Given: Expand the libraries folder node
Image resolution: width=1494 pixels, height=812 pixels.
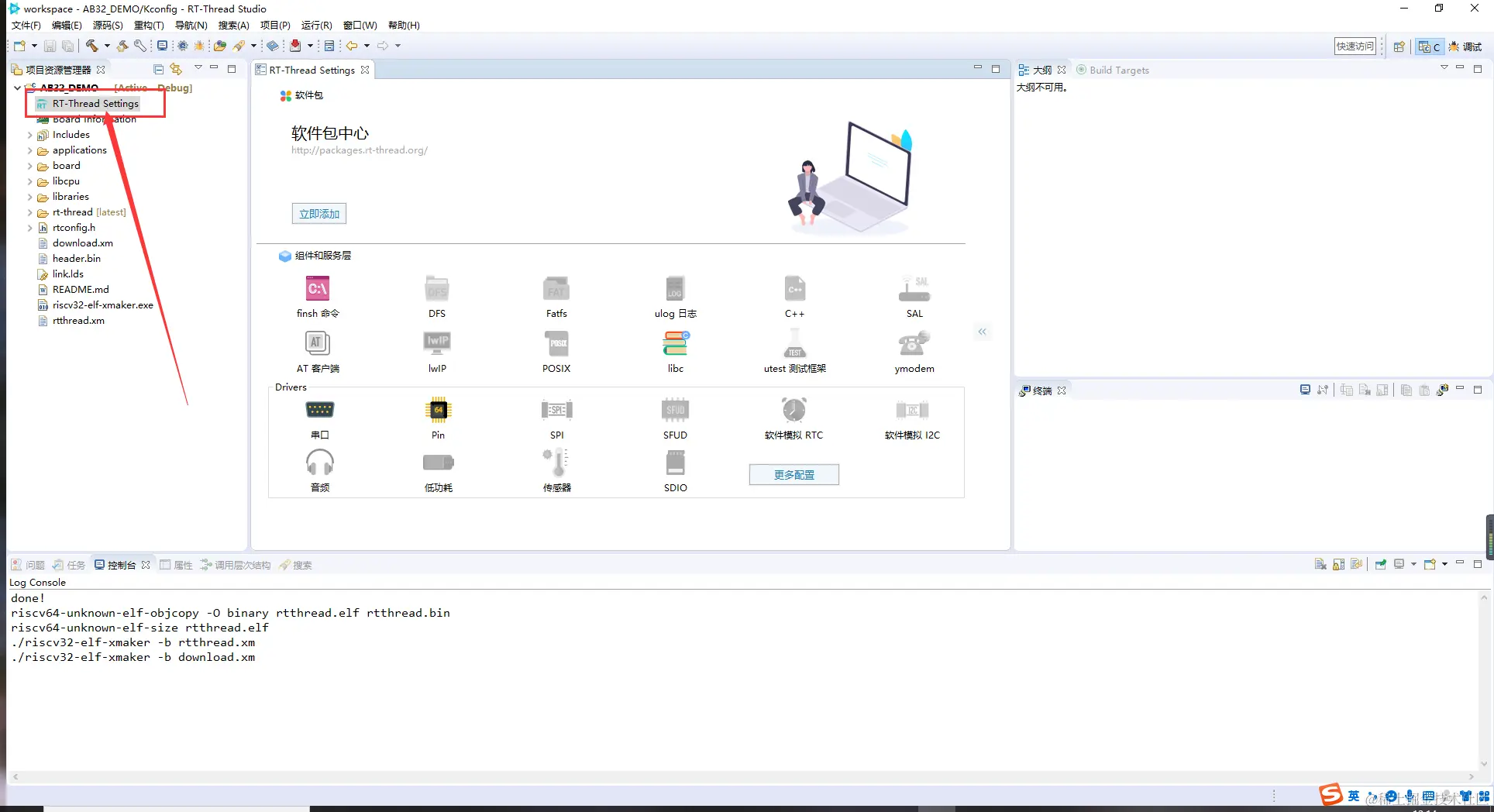Looking at the screenshot, I should click(30, 197).
